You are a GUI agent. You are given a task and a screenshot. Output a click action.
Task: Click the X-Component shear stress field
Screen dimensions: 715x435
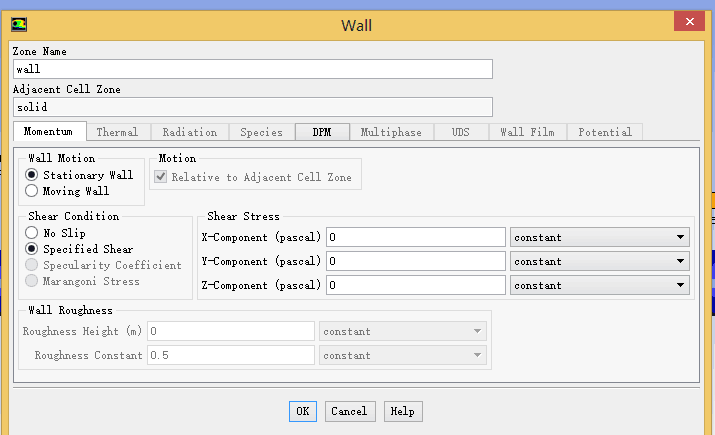415,238
